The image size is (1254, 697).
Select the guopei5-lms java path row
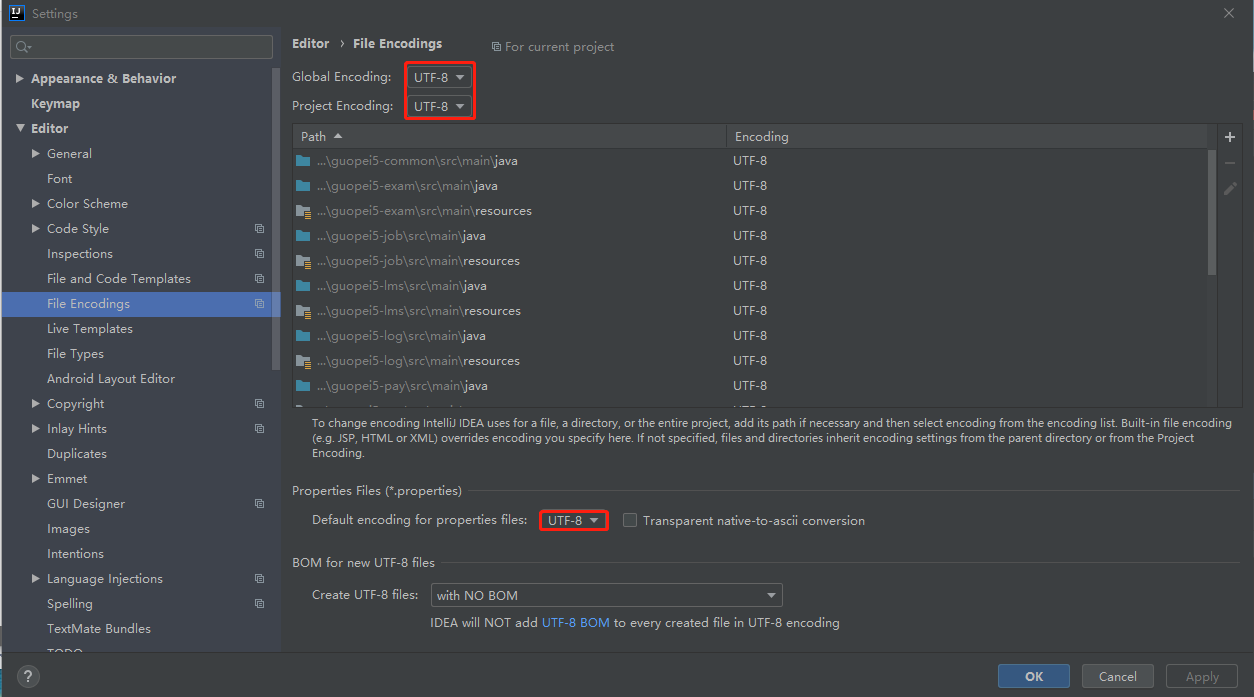pyautogui.click(x=750, y=286)
